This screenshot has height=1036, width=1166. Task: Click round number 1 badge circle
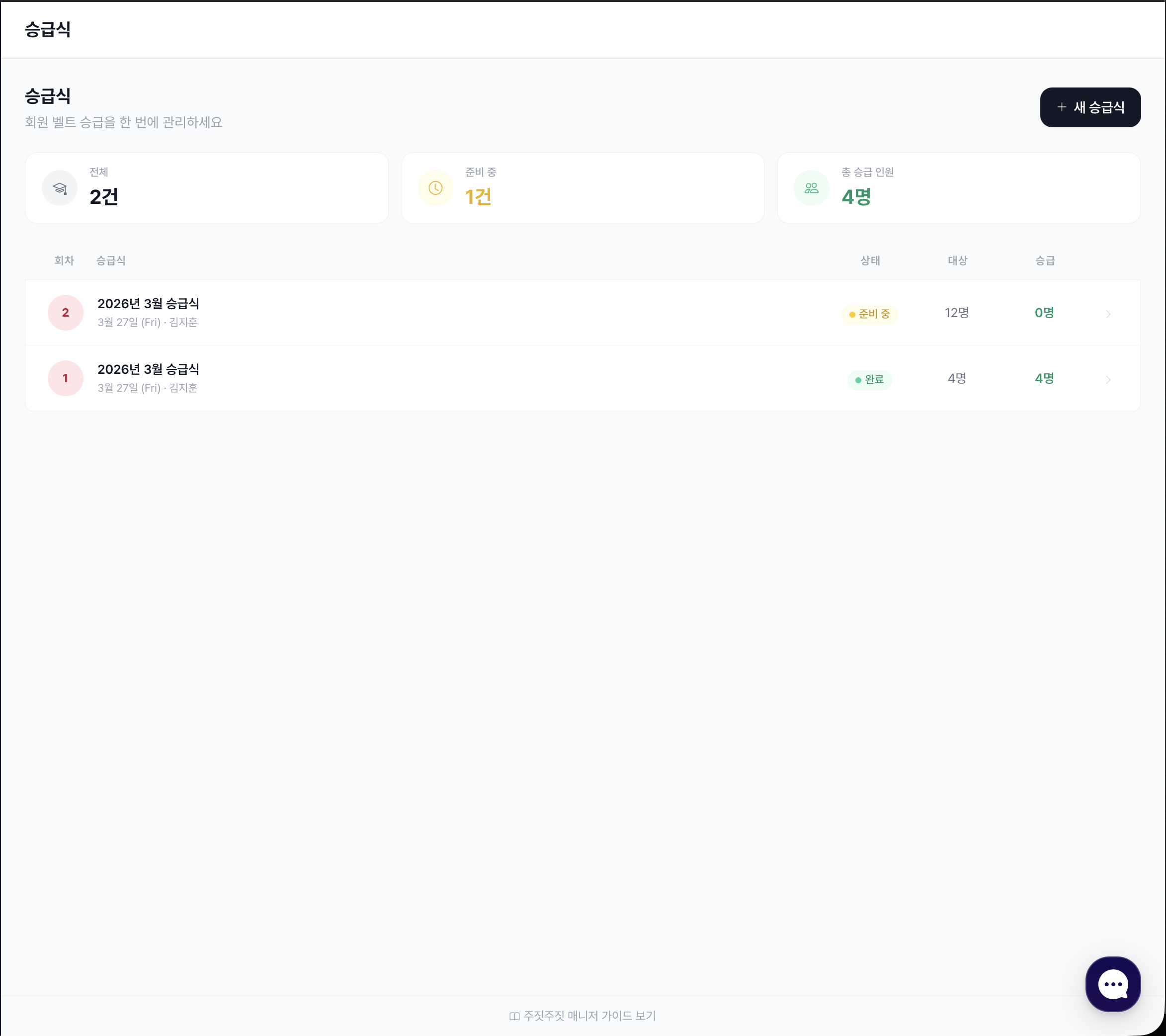pos(66,378)
